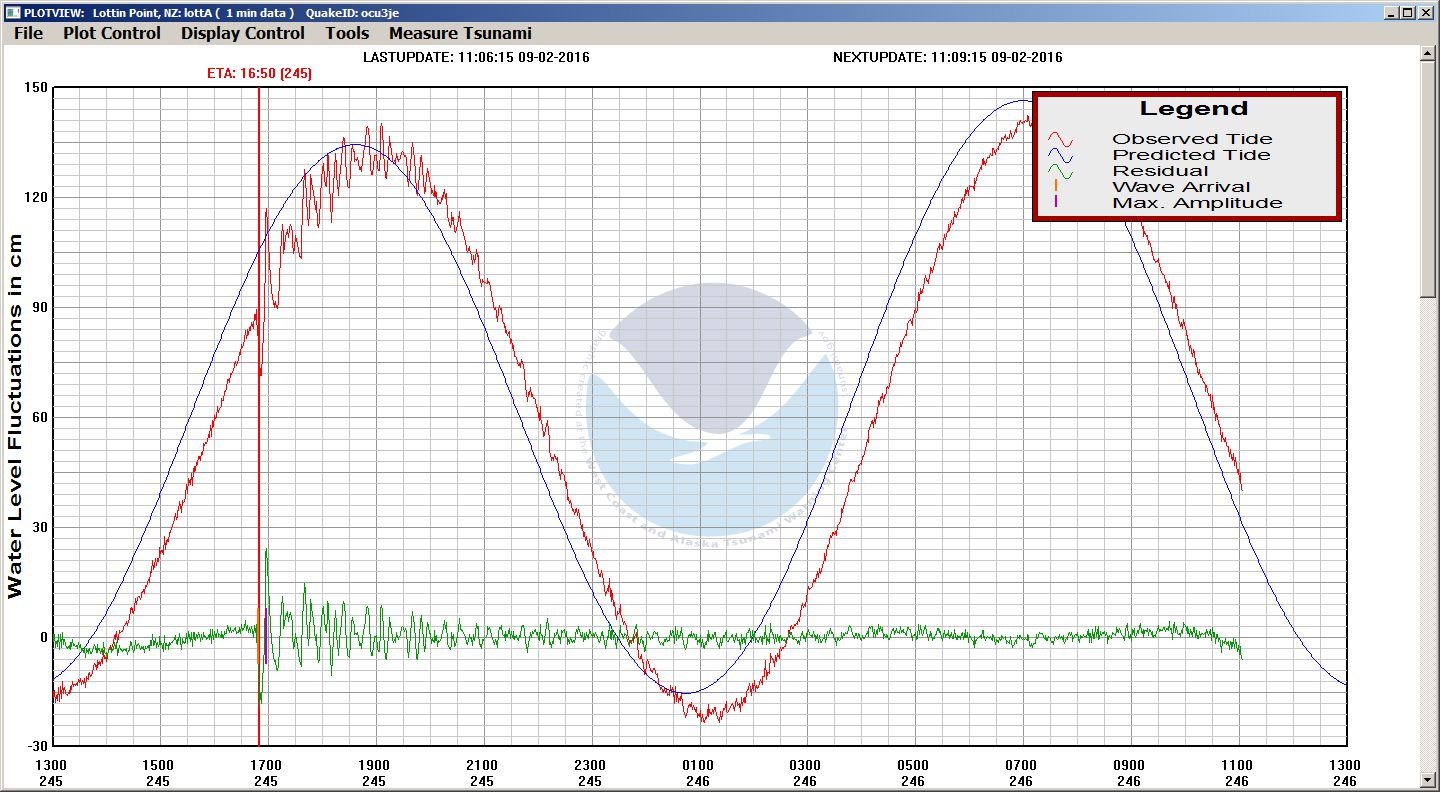
Task: Open the Display Control menu
Action: click(243, 33)
